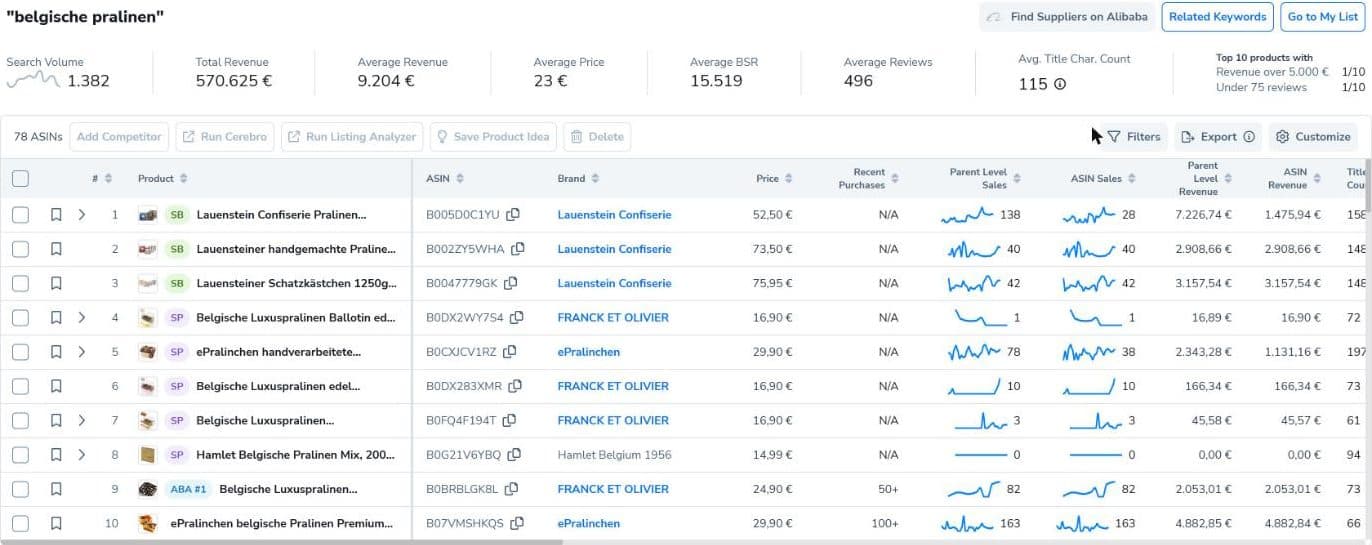
Task: Bookmark row 2 Lauensteiner handgemachte Praline
Action: [56, 249]
